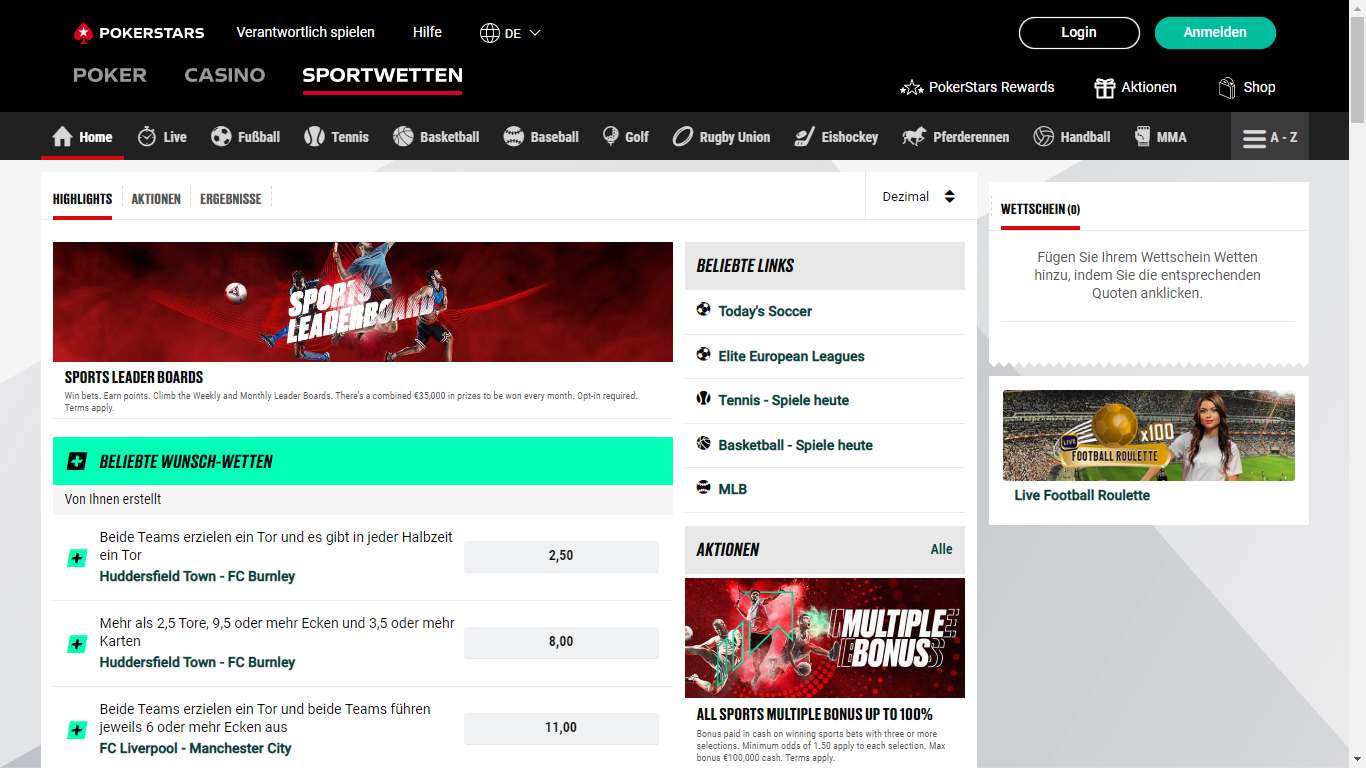Switch to the Aktionen tab

156,199
